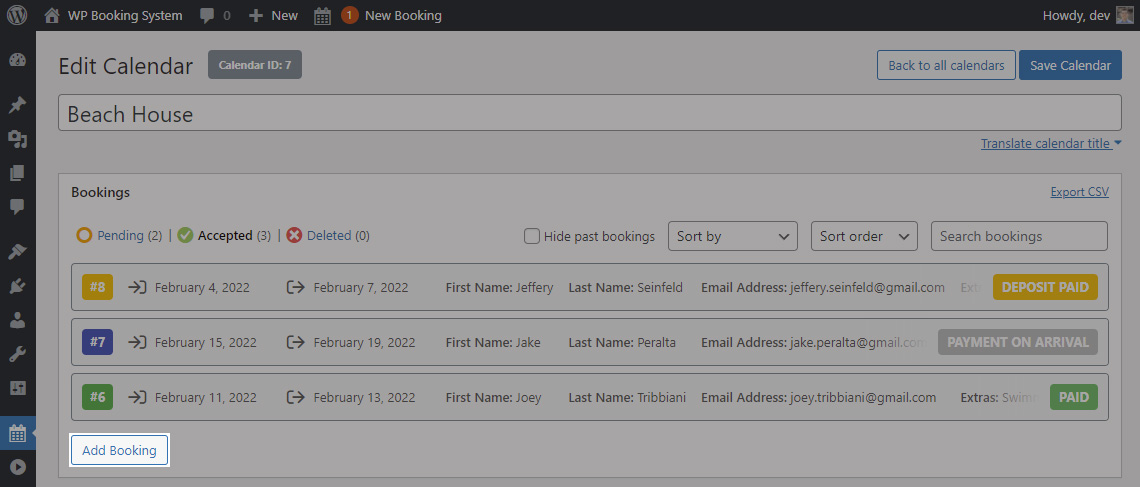The image size is (1140, 487).
Task: Open Posts via the sidebar pin icon
Action: coord(17,105)
